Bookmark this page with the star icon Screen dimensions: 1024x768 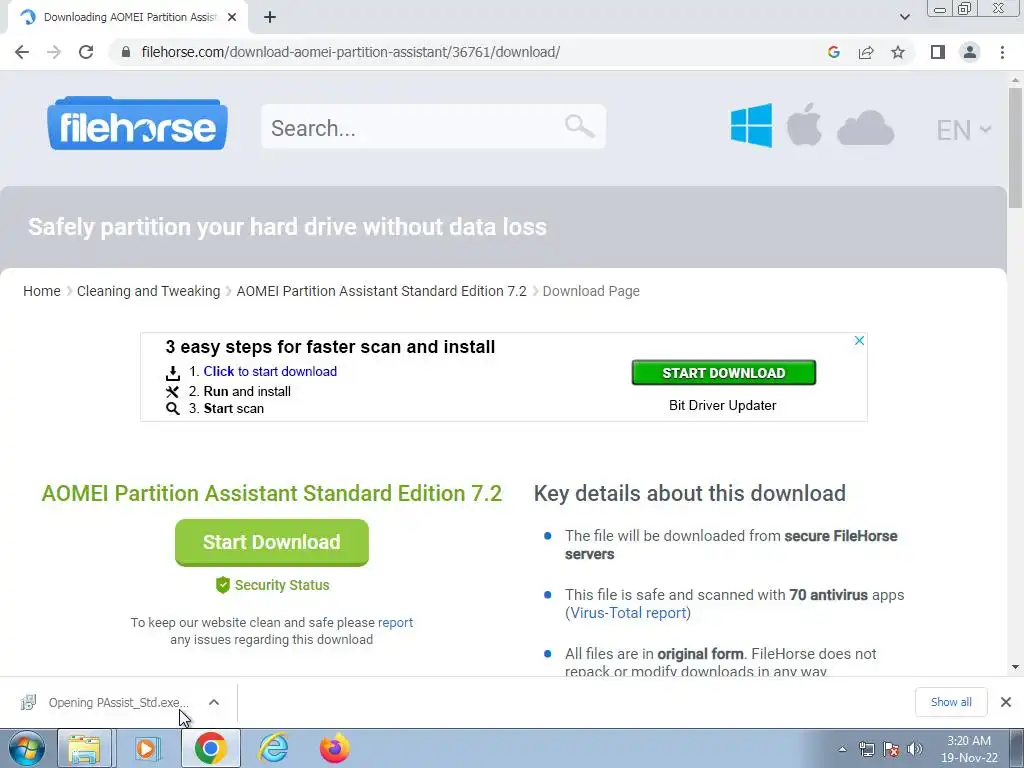898,52
